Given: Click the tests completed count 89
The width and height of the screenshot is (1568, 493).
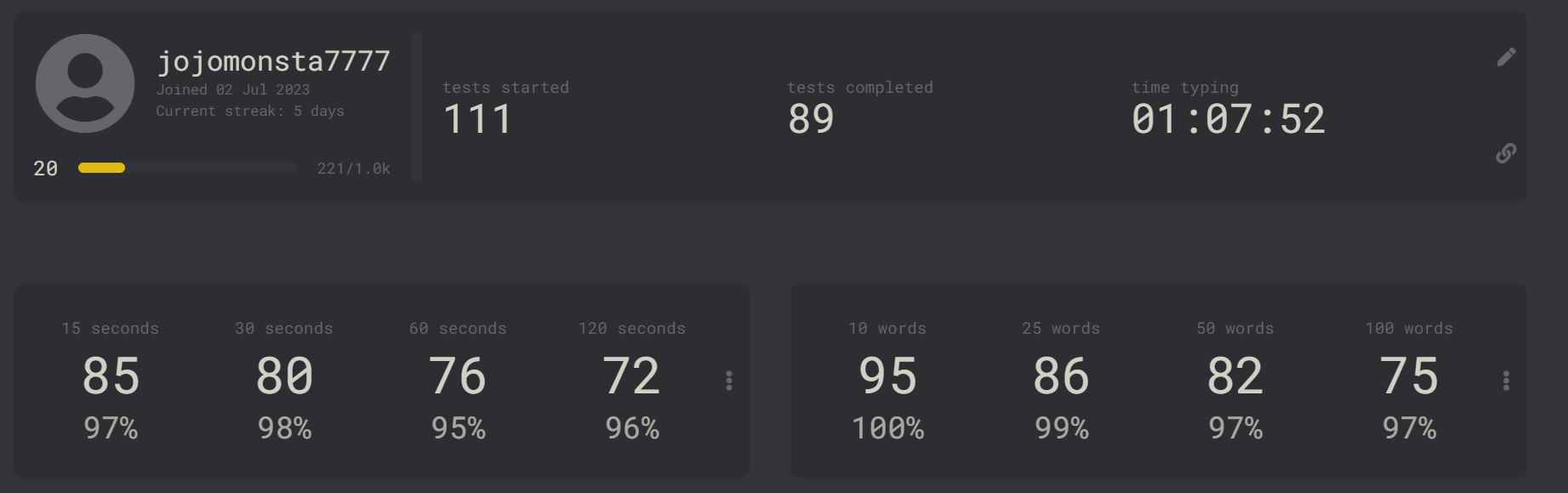Looking at the screenshot, I should point(811,119).
